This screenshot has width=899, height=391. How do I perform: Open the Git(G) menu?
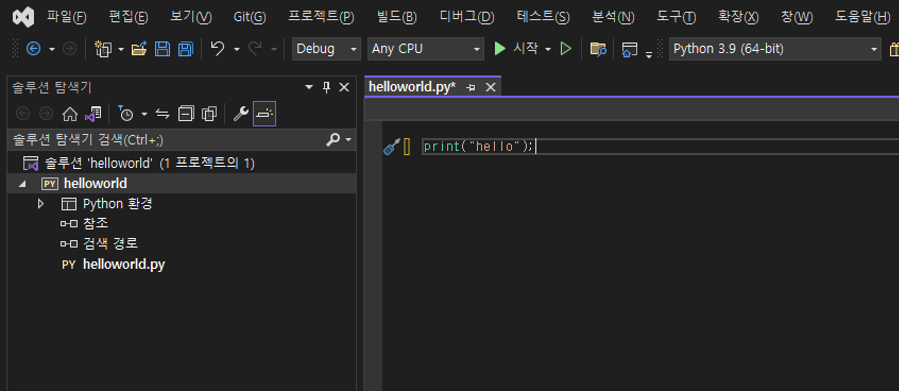249,17
